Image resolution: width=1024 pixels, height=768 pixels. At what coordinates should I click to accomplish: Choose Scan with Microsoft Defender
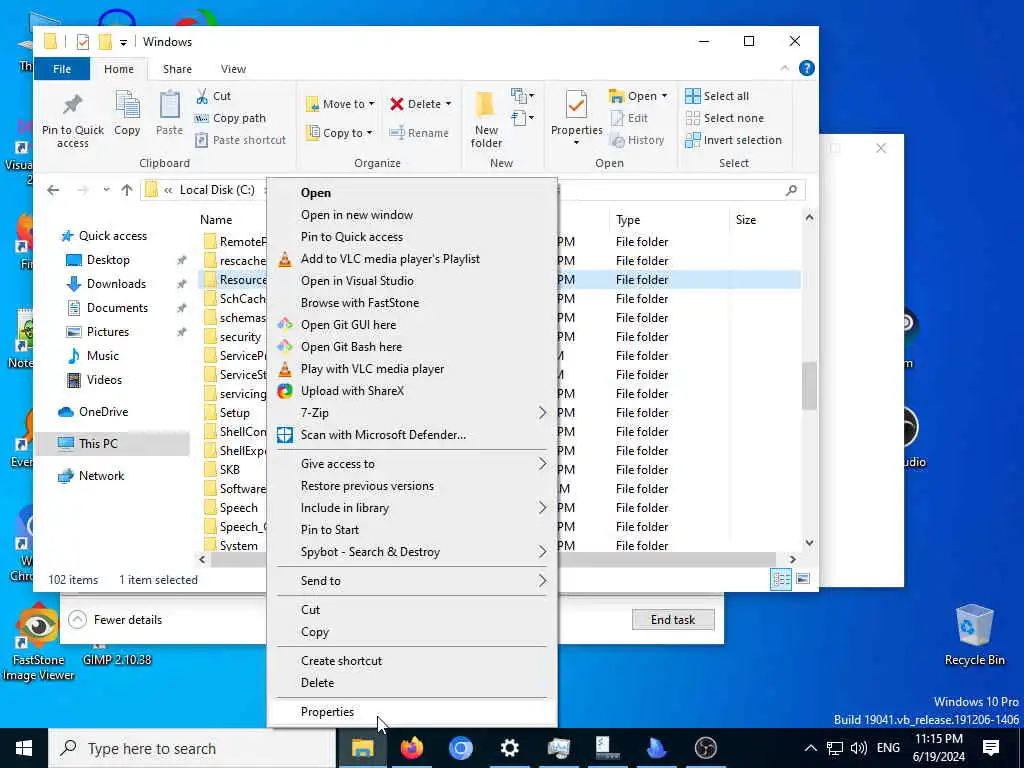click(411, 435)
